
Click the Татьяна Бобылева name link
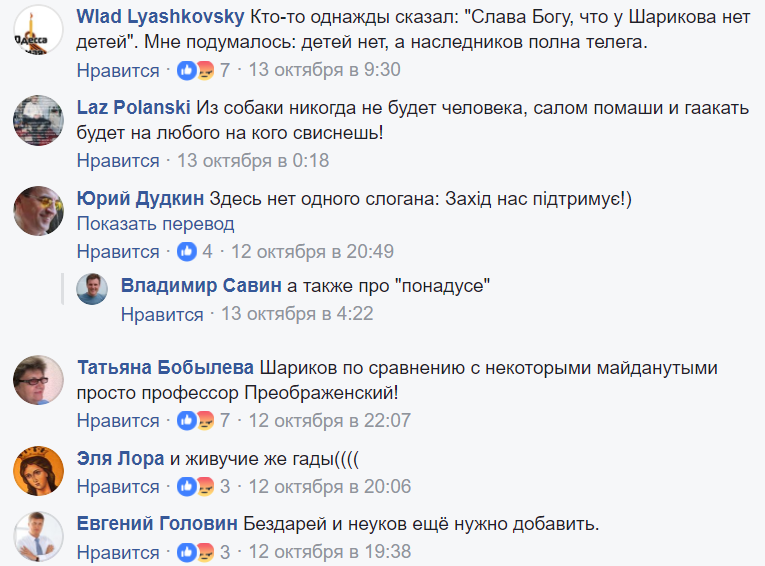point(164,368)
